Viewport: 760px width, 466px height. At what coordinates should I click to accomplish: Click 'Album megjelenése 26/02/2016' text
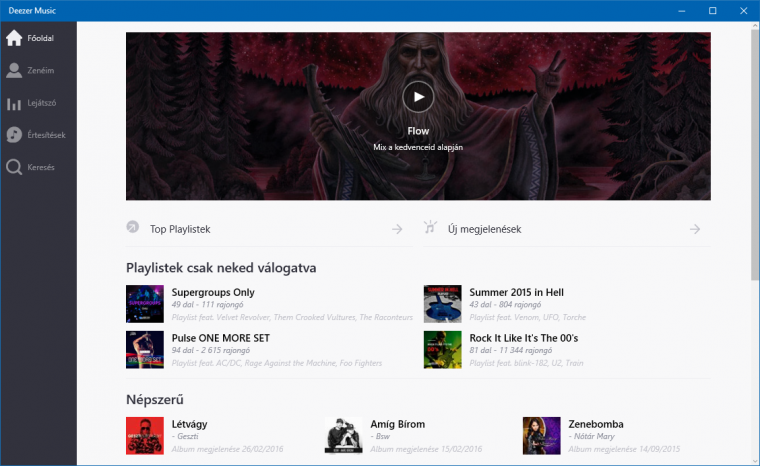[227, 449]
